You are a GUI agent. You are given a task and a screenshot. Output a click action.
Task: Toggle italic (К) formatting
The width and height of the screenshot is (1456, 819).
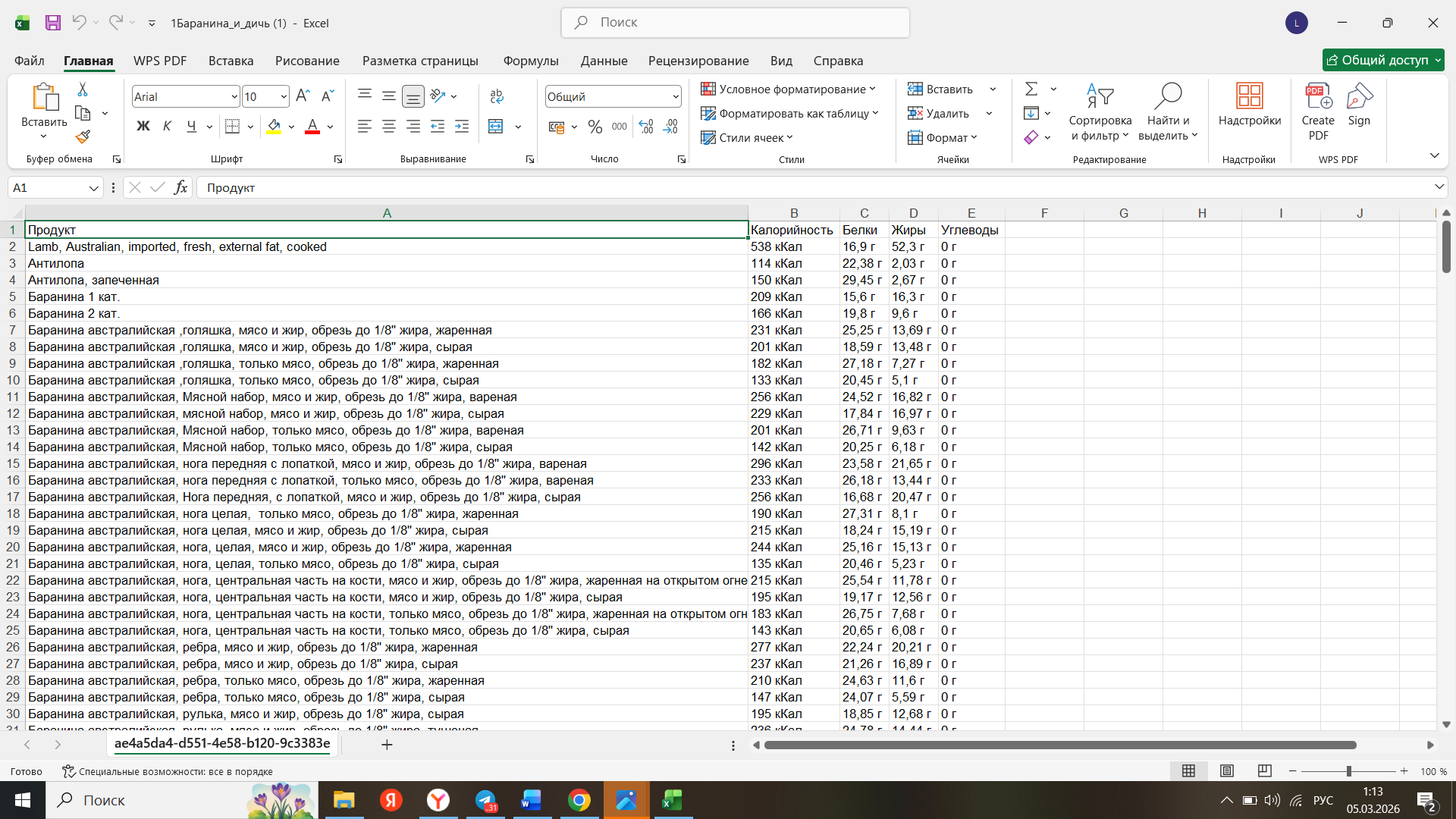tap(167, 127)
